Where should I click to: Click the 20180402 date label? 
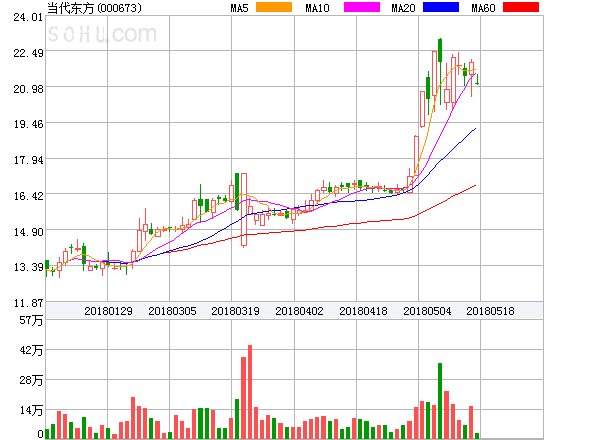(299, 311)
